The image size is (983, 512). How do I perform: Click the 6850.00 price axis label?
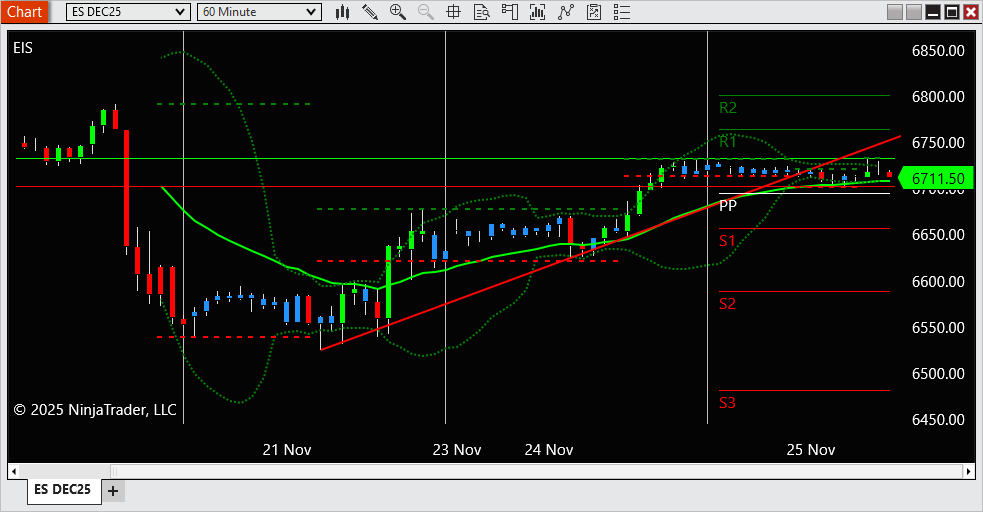tap(938, 51)
